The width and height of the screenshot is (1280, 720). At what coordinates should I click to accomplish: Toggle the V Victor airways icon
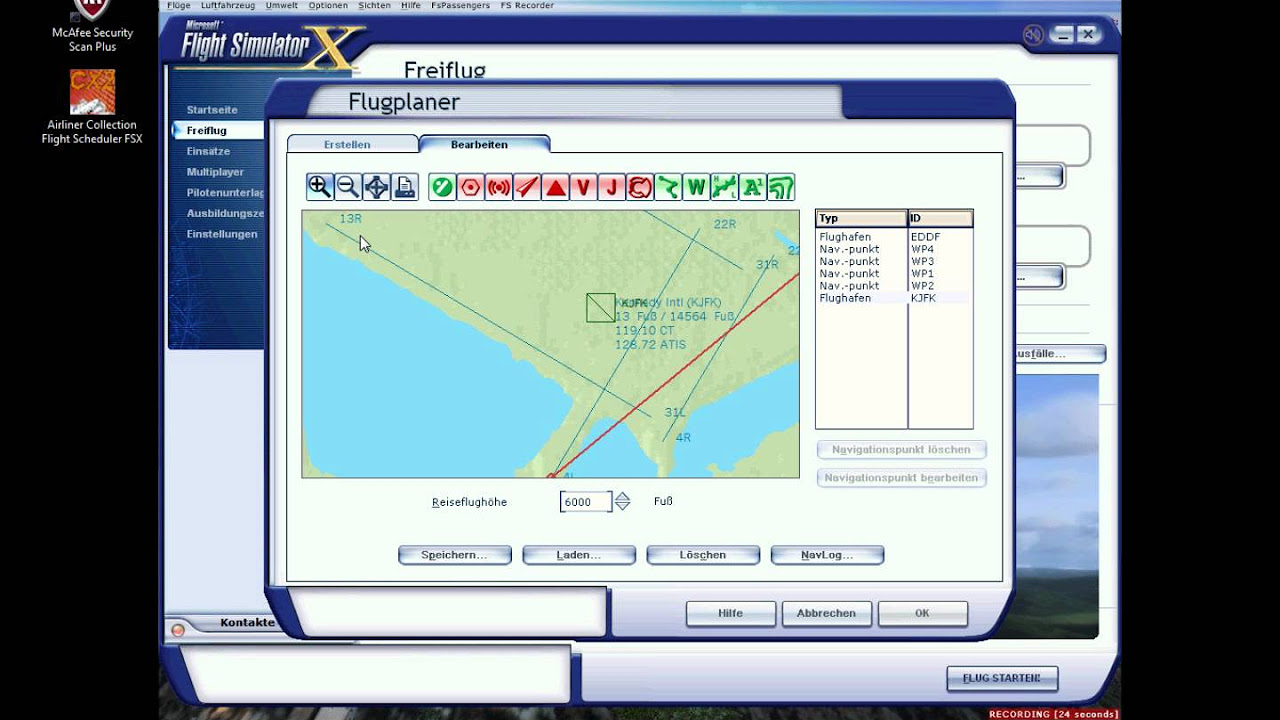[x=584, y=187]
